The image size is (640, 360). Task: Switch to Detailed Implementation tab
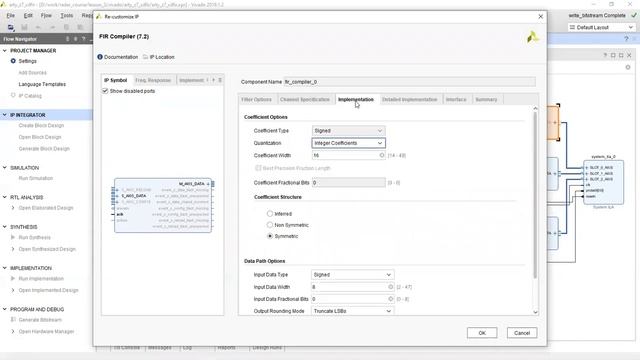[x=409, y=99]
